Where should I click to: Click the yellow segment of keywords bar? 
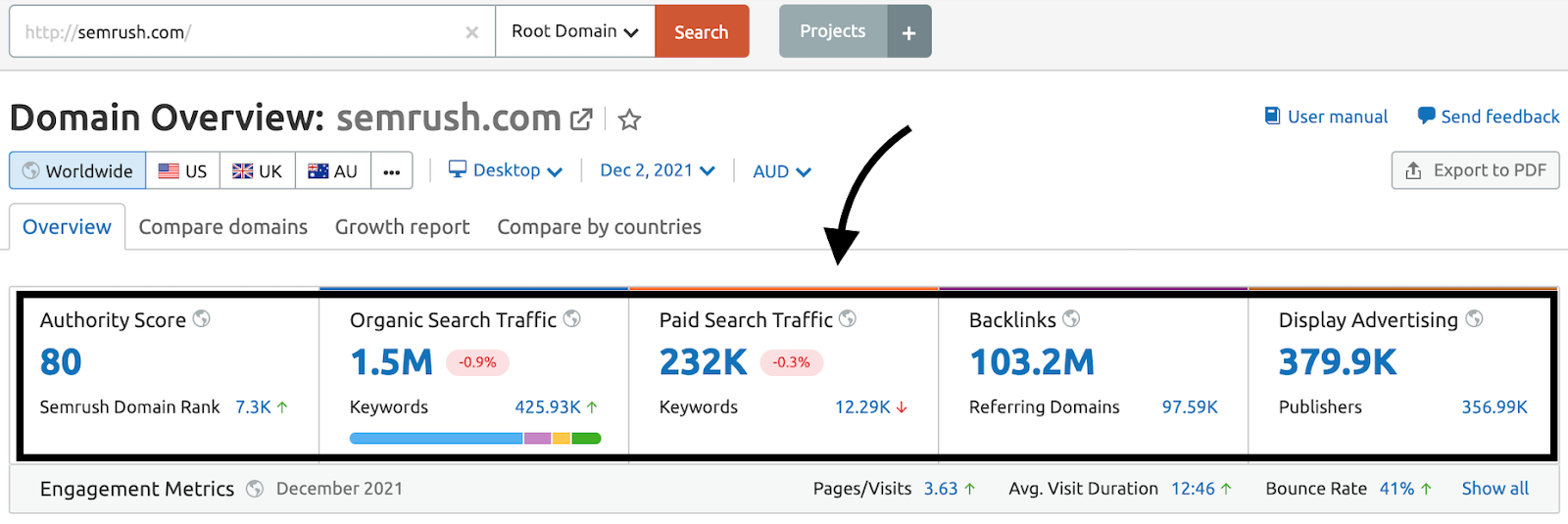(562, 438)
